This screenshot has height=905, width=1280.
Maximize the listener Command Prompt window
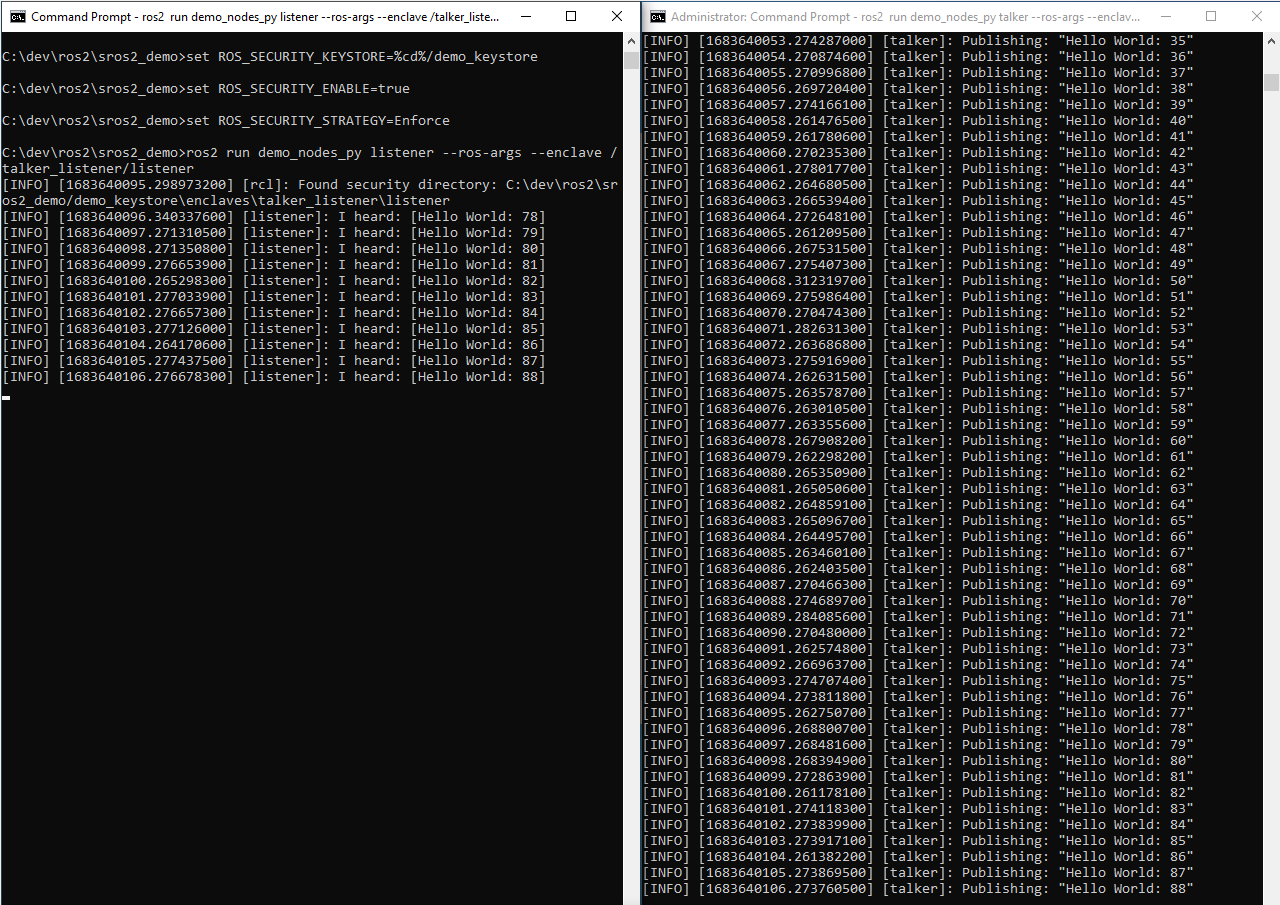tap(571, 16)
